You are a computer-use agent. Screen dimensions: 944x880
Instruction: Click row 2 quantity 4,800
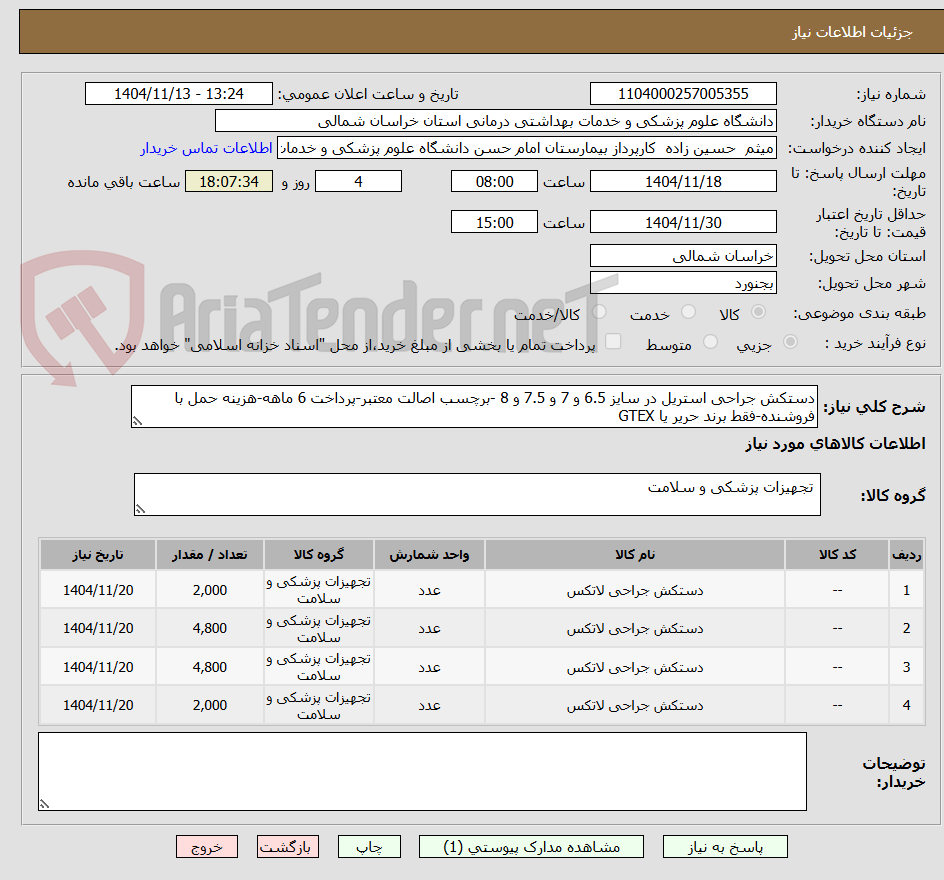[210, 628]
